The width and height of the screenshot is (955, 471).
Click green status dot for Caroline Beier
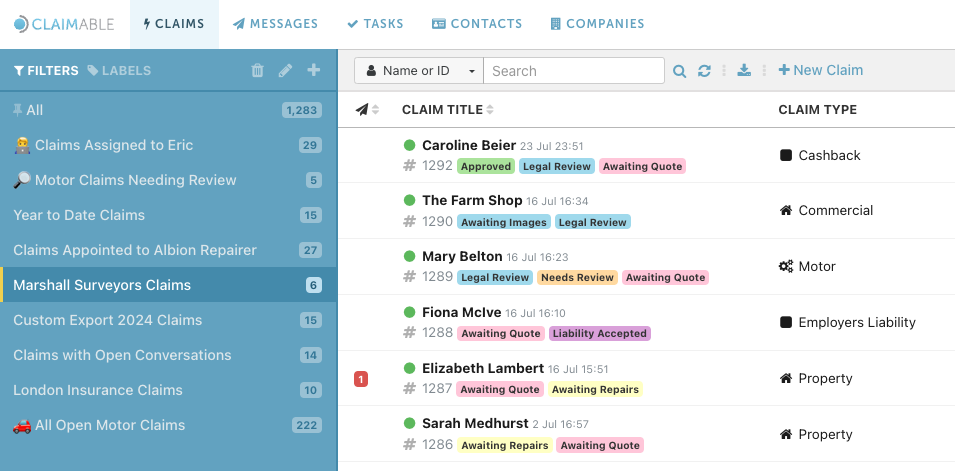409,146
